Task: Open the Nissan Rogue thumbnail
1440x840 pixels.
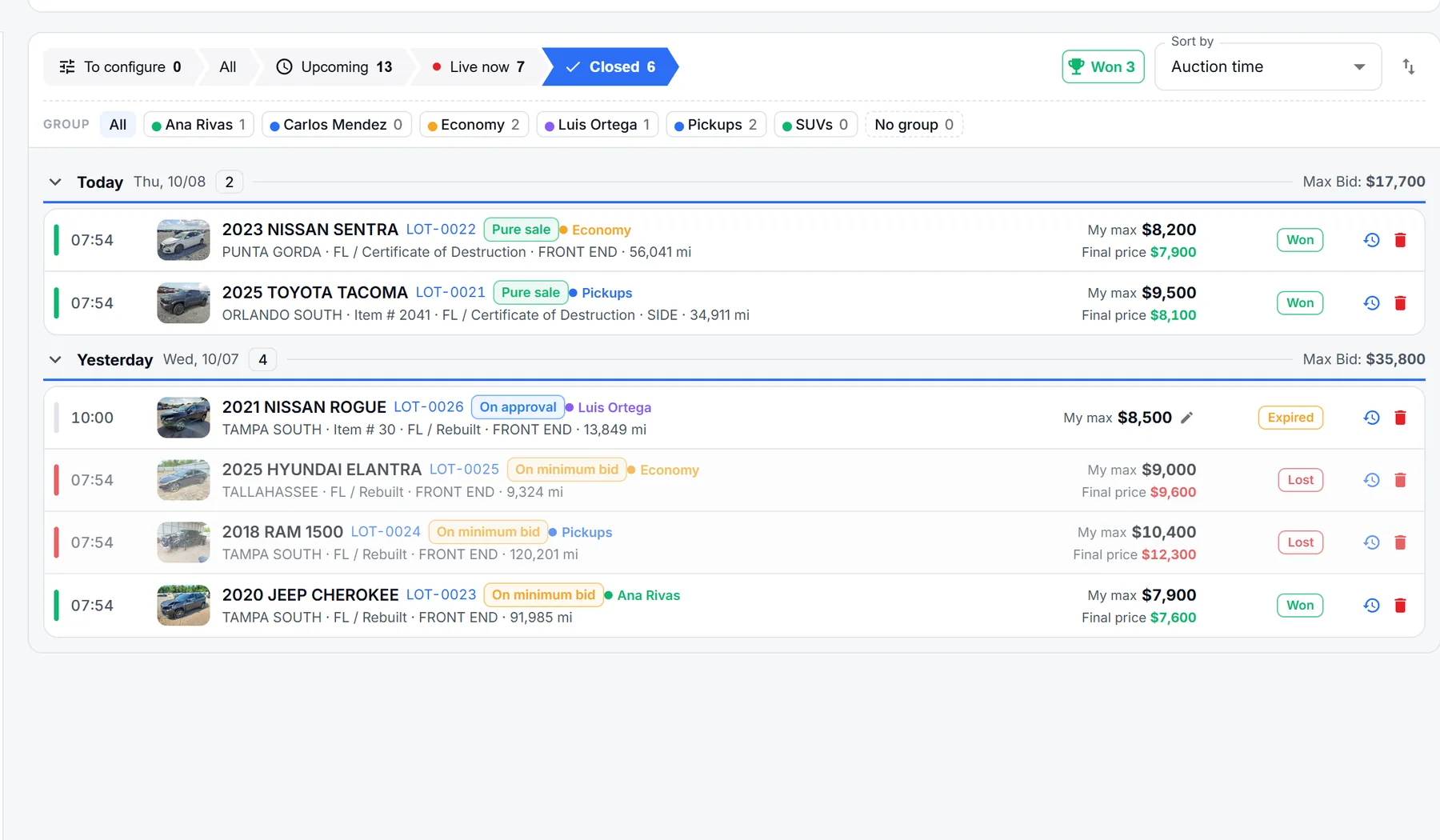Action: click(183, 418)
